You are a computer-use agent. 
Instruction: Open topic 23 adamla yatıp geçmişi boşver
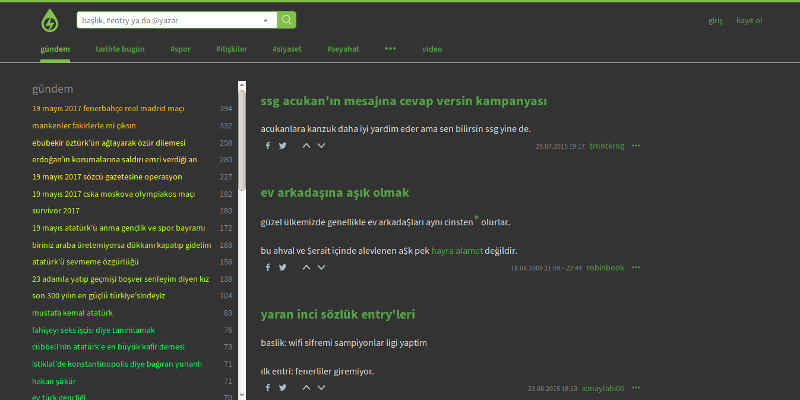point(120,279)
